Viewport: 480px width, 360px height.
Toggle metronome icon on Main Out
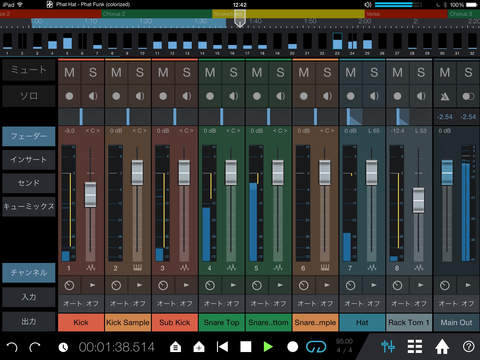click(445, 96)
